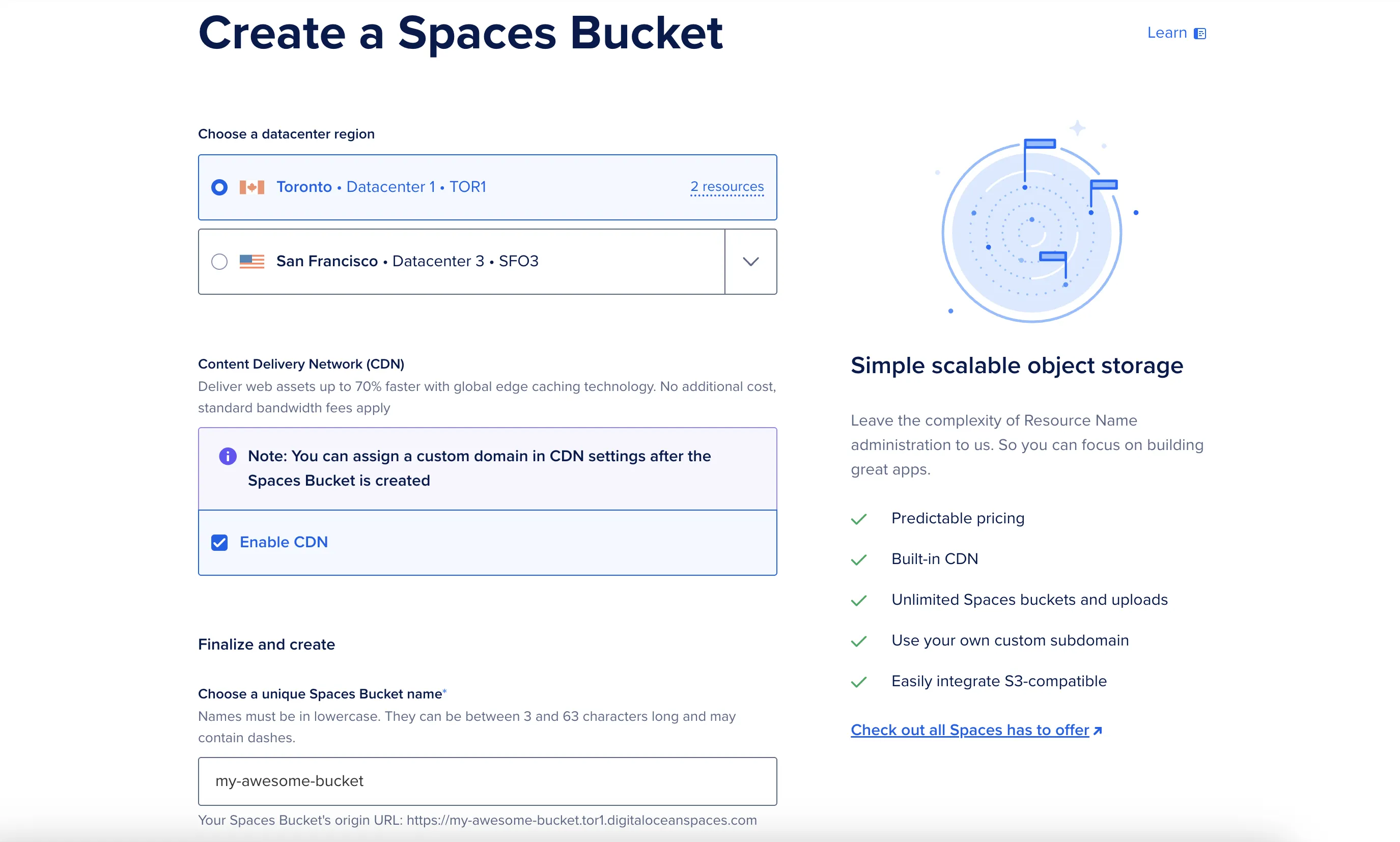1400x842 pixels.
Task: Click the info icon in the CDN note
Action: (x=228, y=456)
